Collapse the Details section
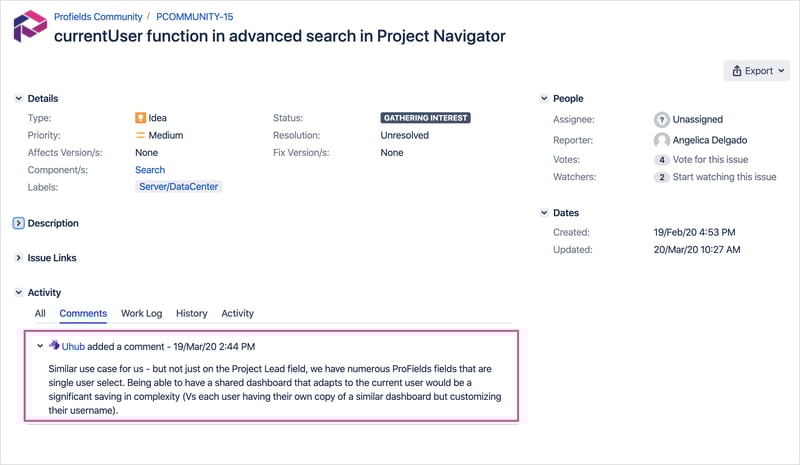This screenshot has width=800, height=465. [x=18, y=99]
